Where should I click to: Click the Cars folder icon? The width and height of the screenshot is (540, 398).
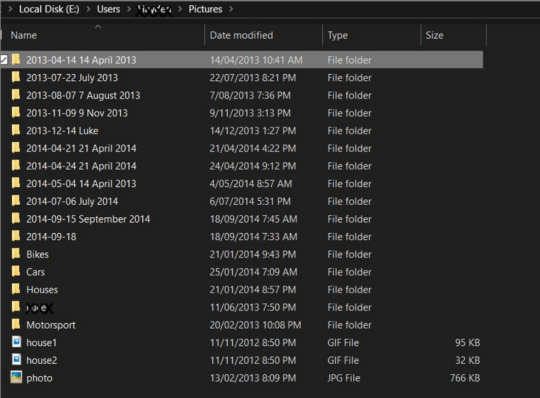(x=16, y=272)
